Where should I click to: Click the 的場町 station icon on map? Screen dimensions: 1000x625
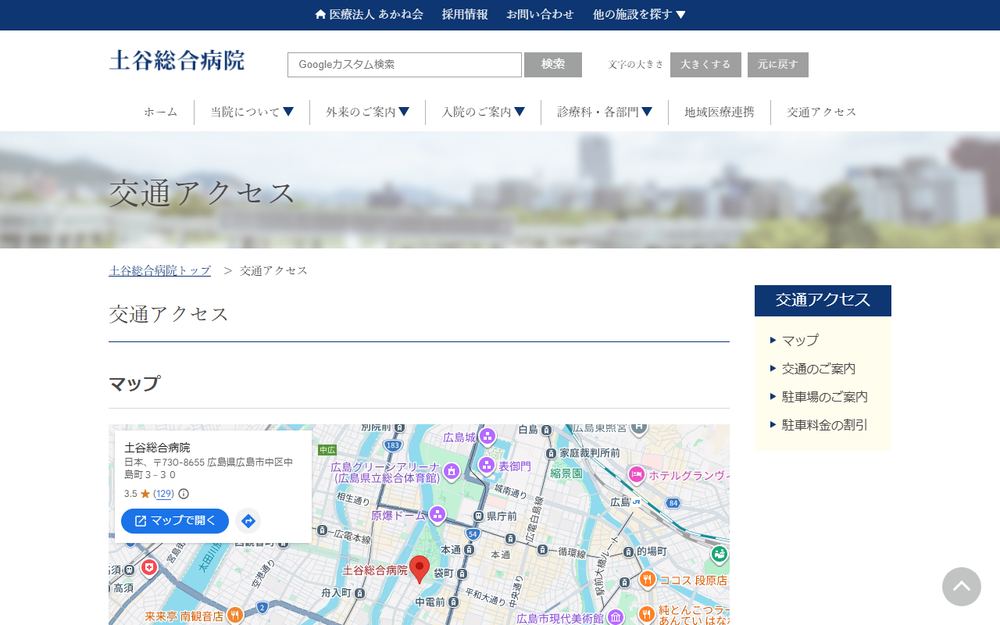(x=628, y=552)
